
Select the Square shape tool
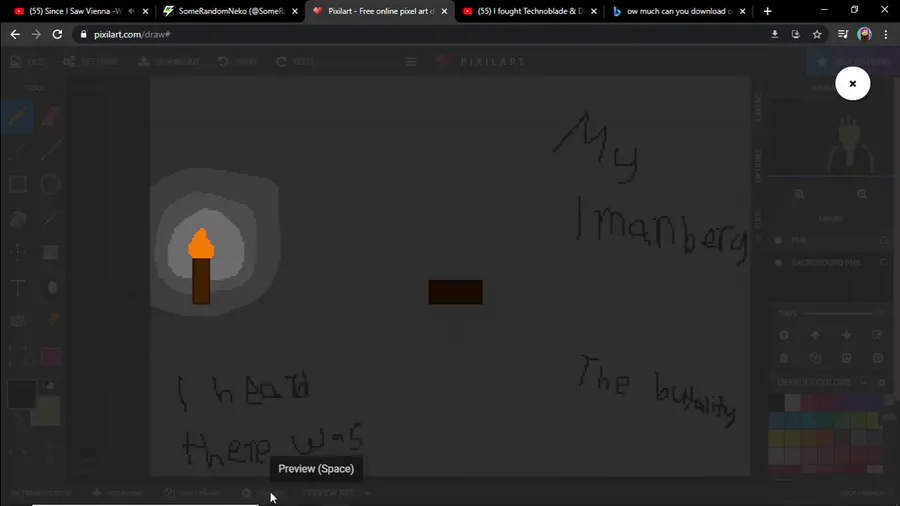coord(18,184)
